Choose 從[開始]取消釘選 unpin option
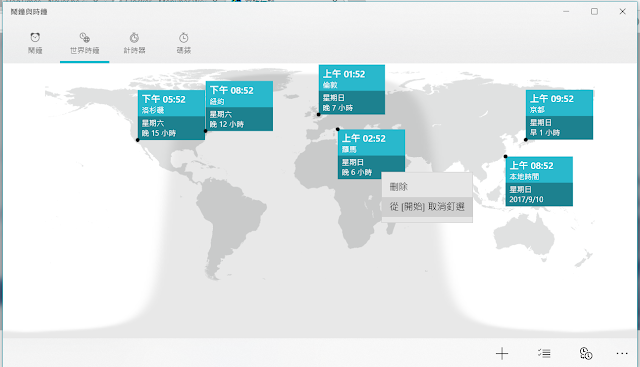This screenshot has height=367, width=640. click(x=427, y=207)
